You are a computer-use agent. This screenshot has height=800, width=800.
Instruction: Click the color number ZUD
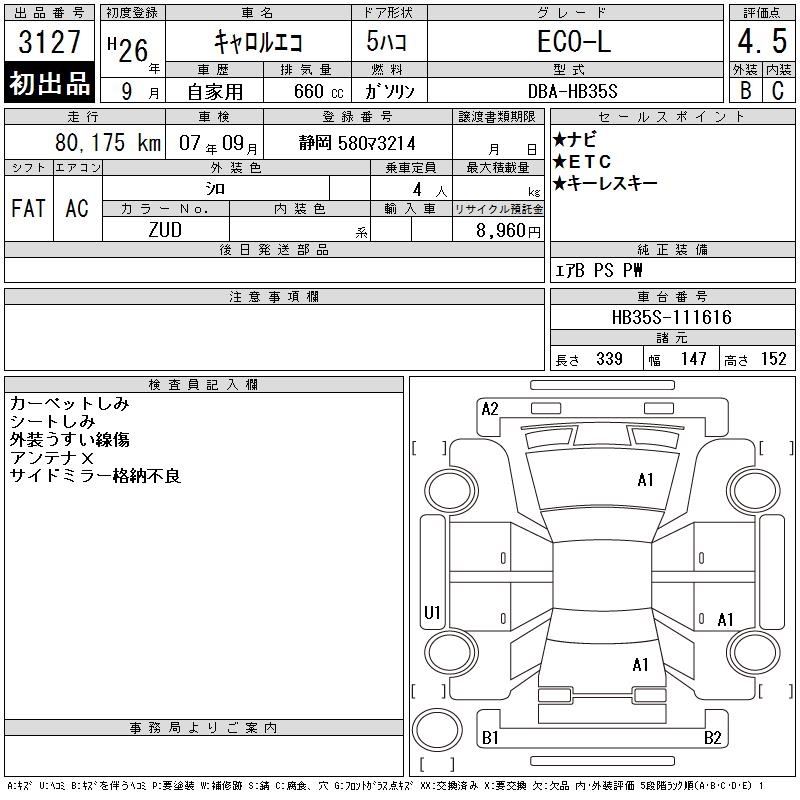pyautogui.click(x=165, y=230)
